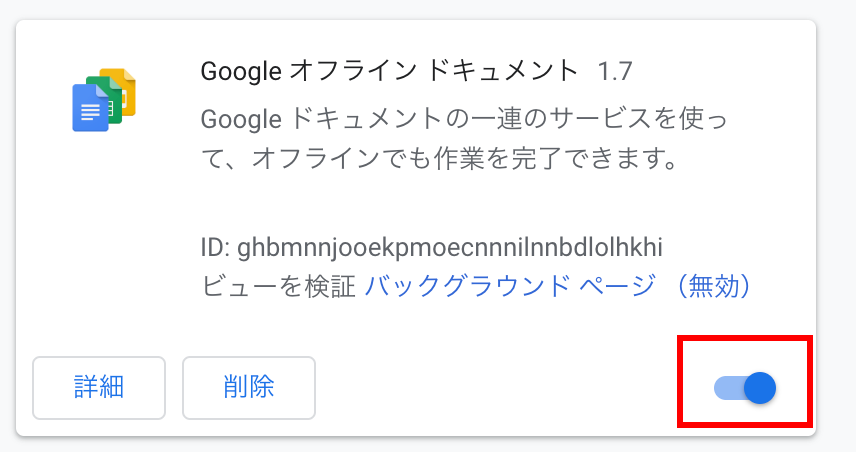The width and height of the screenshot is (856, 452).
Task: Click the first line of the extension description
Action: tap(464, 119)
